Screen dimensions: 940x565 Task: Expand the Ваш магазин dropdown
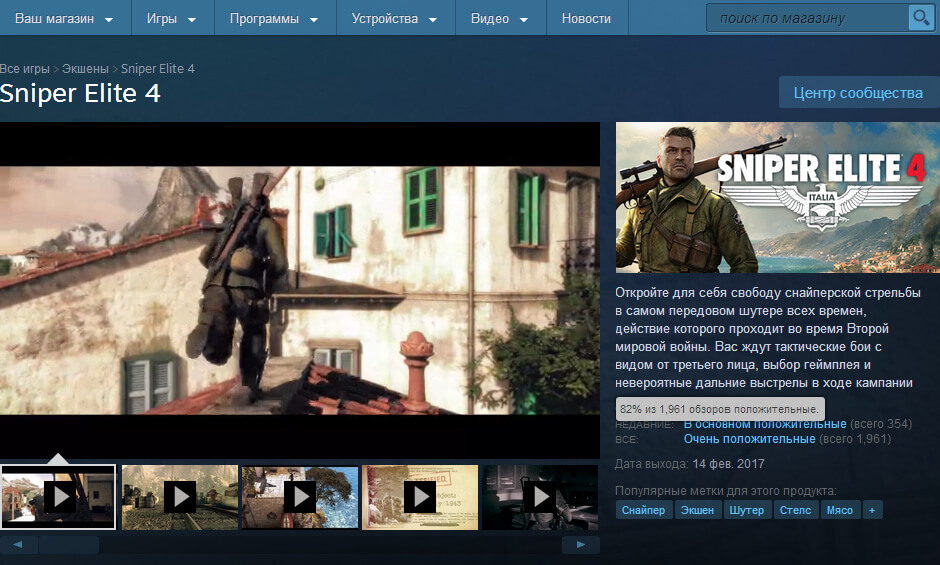point(64,19)
